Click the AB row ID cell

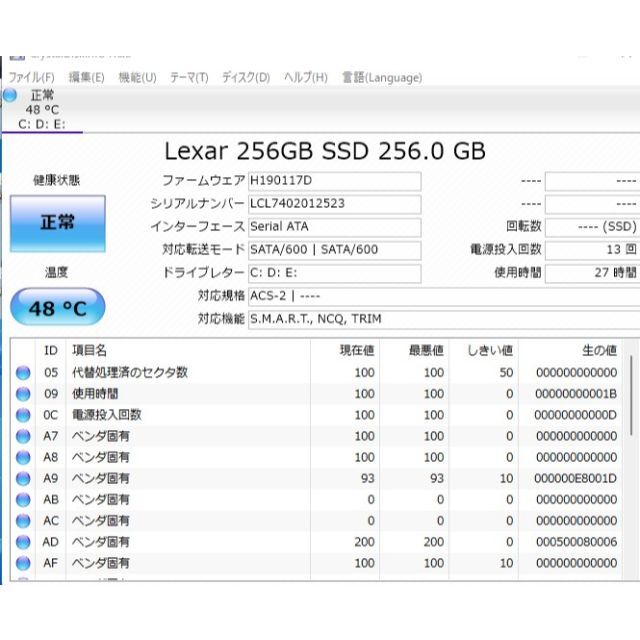[51, 500]
